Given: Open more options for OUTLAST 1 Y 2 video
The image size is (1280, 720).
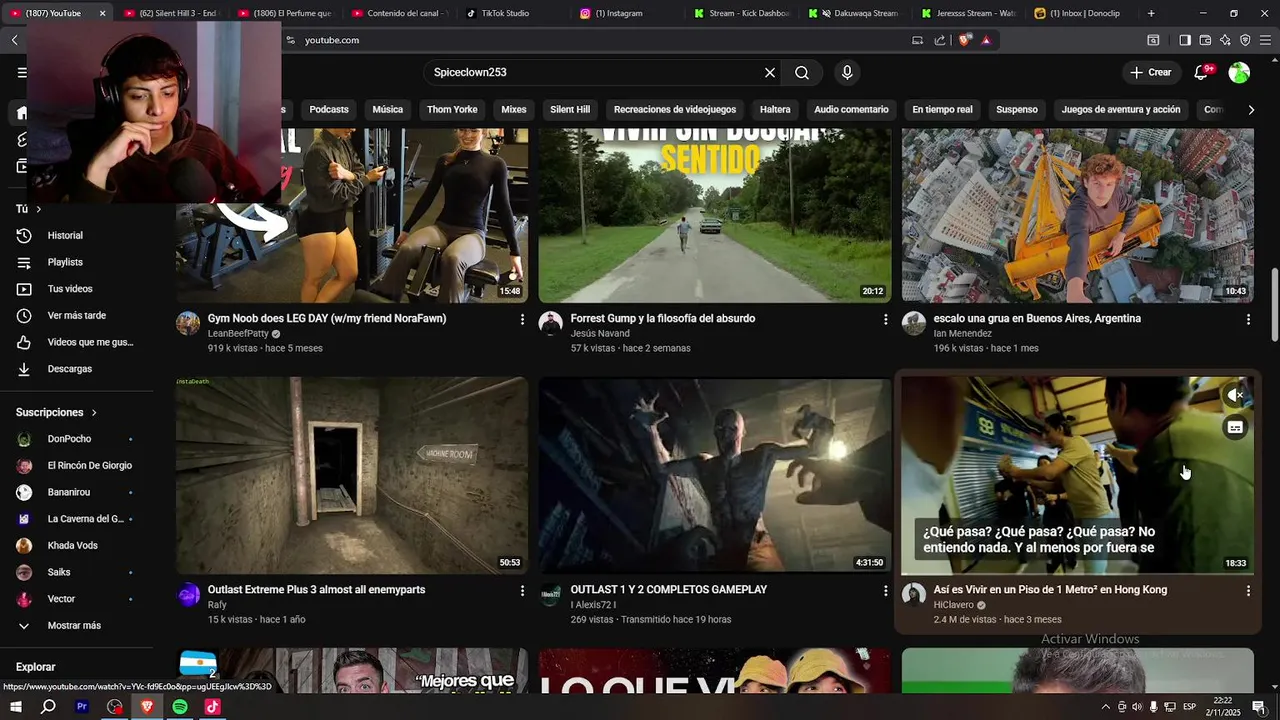Looking at the screenshot, I should coord(885,591).
